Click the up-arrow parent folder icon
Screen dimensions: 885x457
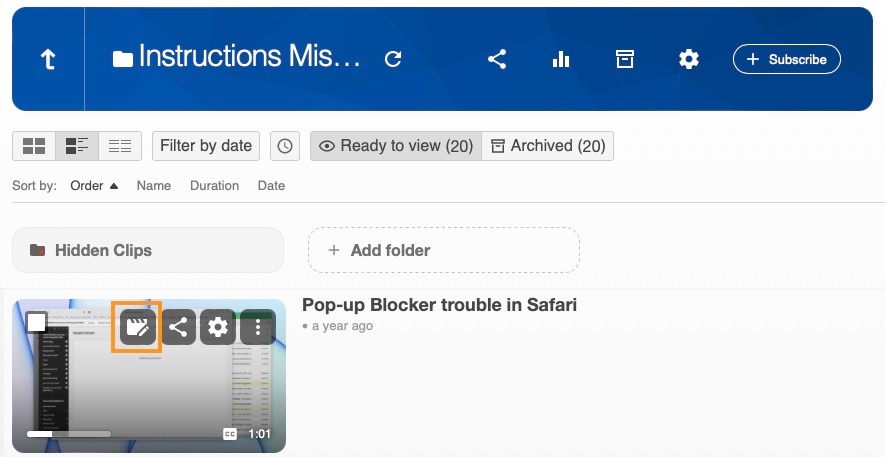click(x=48, y=60)
